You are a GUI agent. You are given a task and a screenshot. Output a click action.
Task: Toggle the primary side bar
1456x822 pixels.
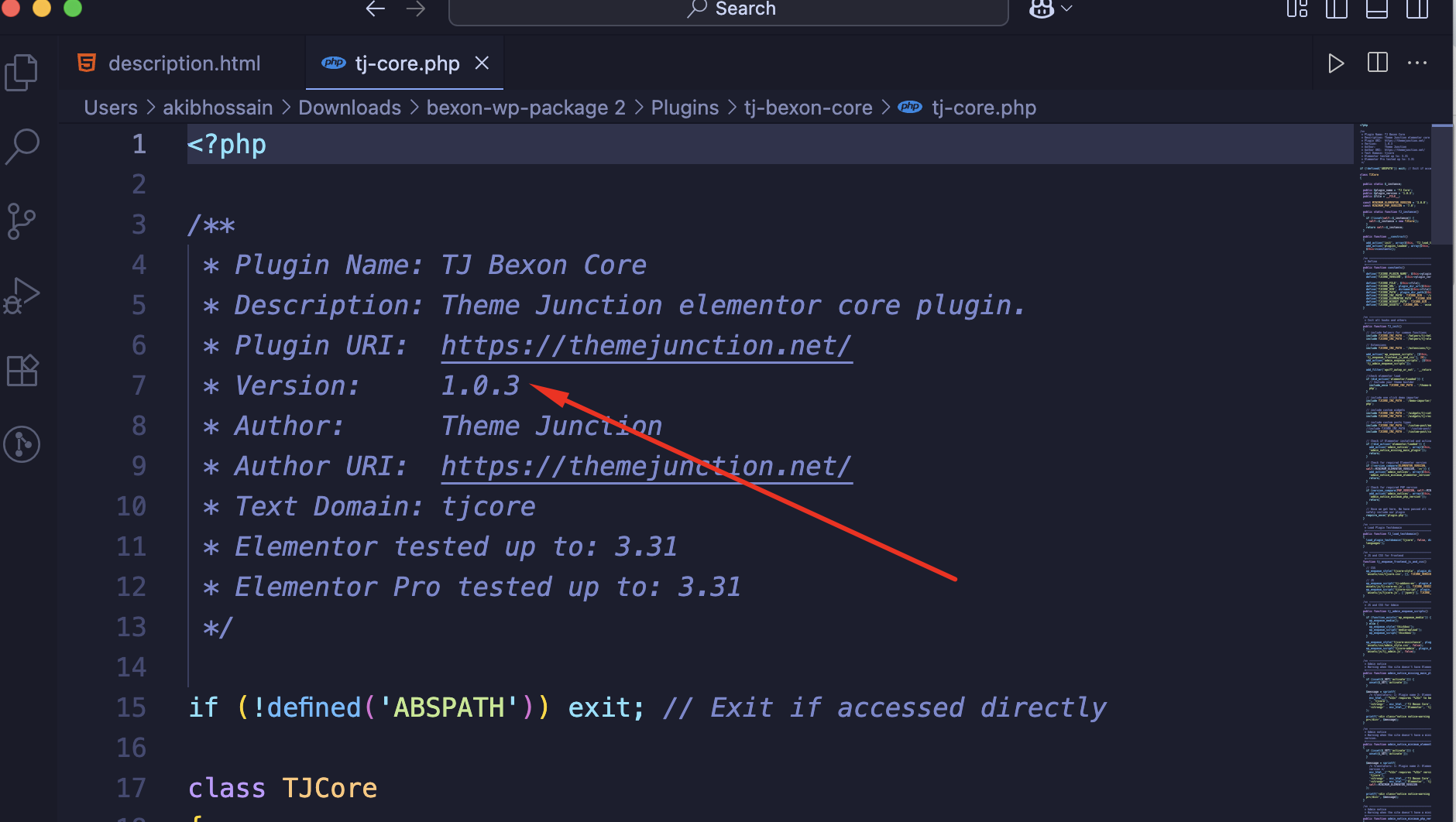[1337, 9]
